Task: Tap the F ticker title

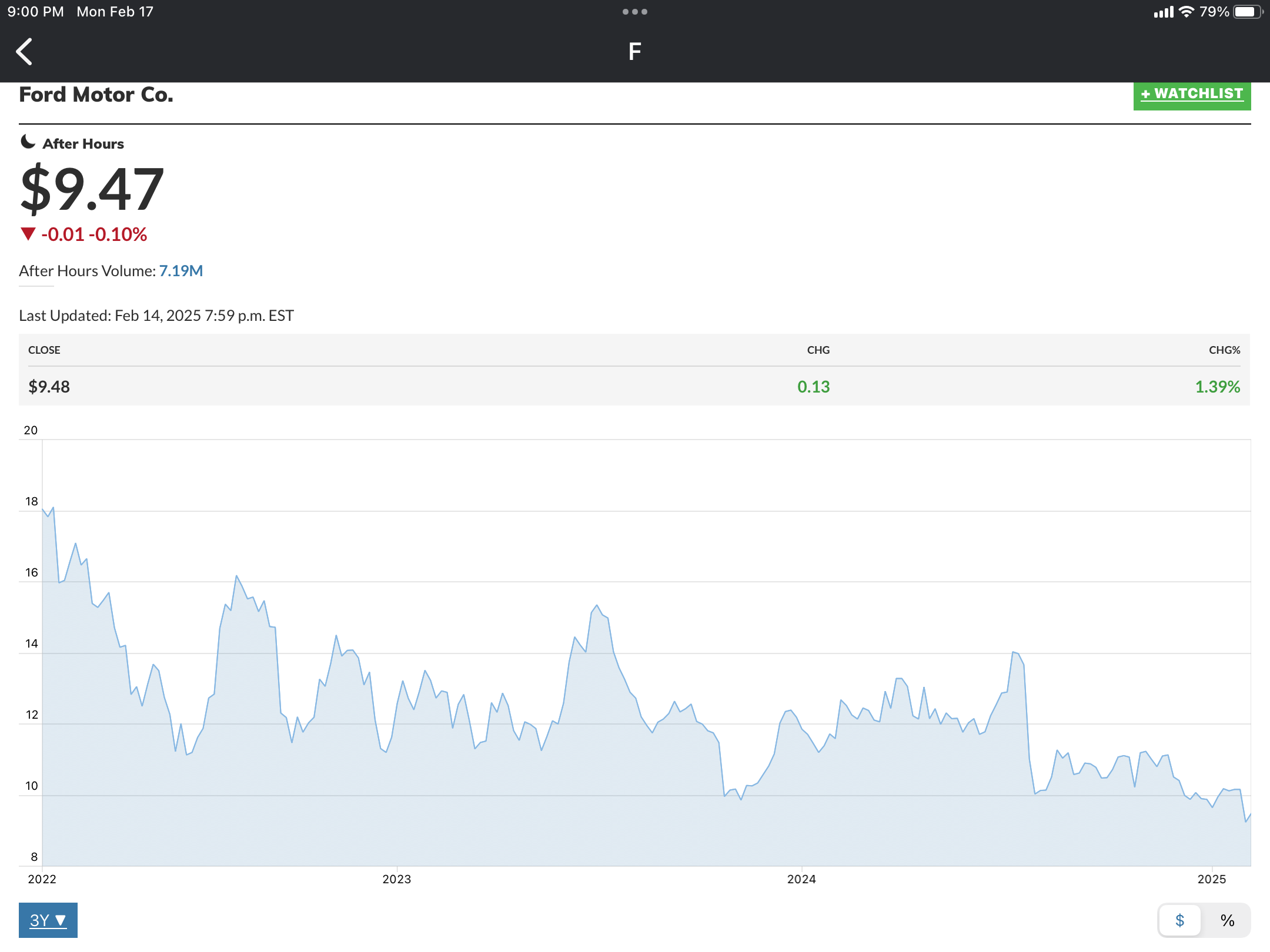Action: 635,52
